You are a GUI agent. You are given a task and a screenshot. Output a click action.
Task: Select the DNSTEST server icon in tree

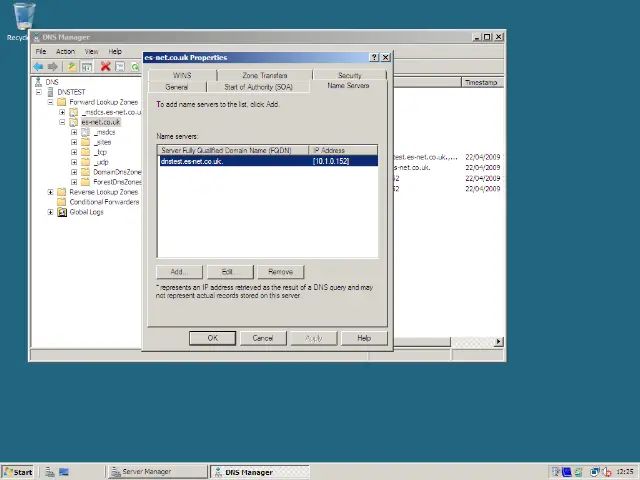click(x=51, y=92)
